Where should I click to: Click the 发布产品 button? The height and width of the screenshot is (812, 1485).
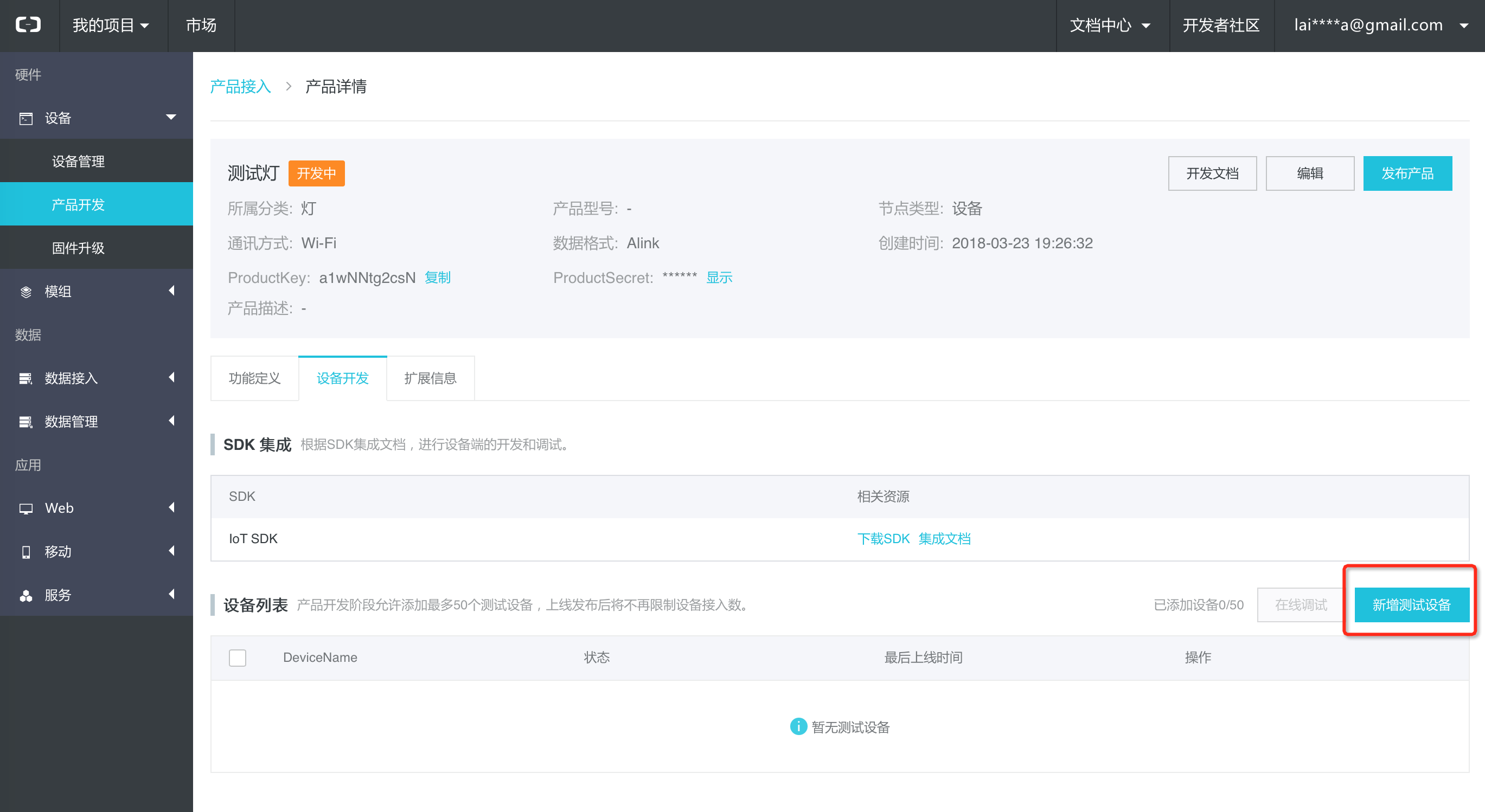point(1407,173)
